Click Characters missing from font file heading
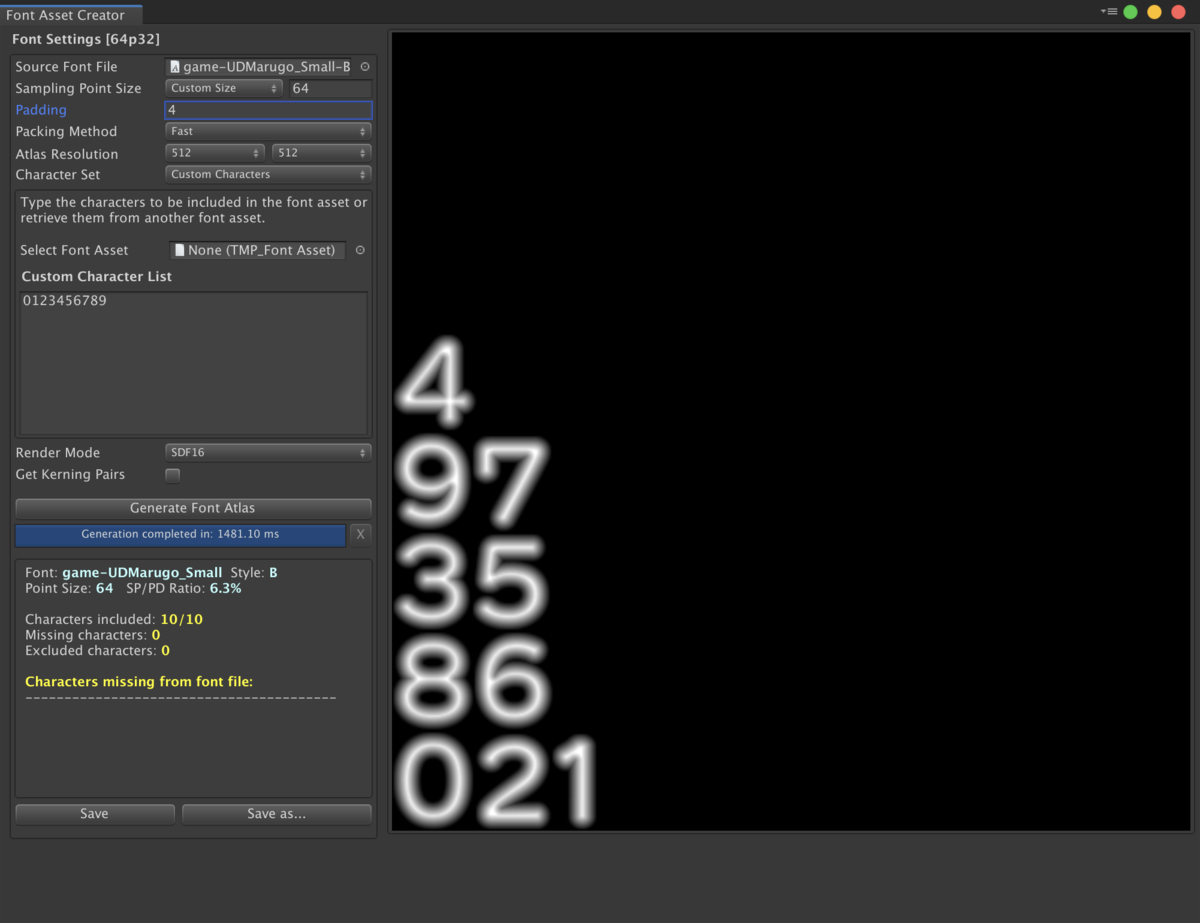Image resolution: width=1200 pixels, height=923 pixels. [x=139, y=682]
